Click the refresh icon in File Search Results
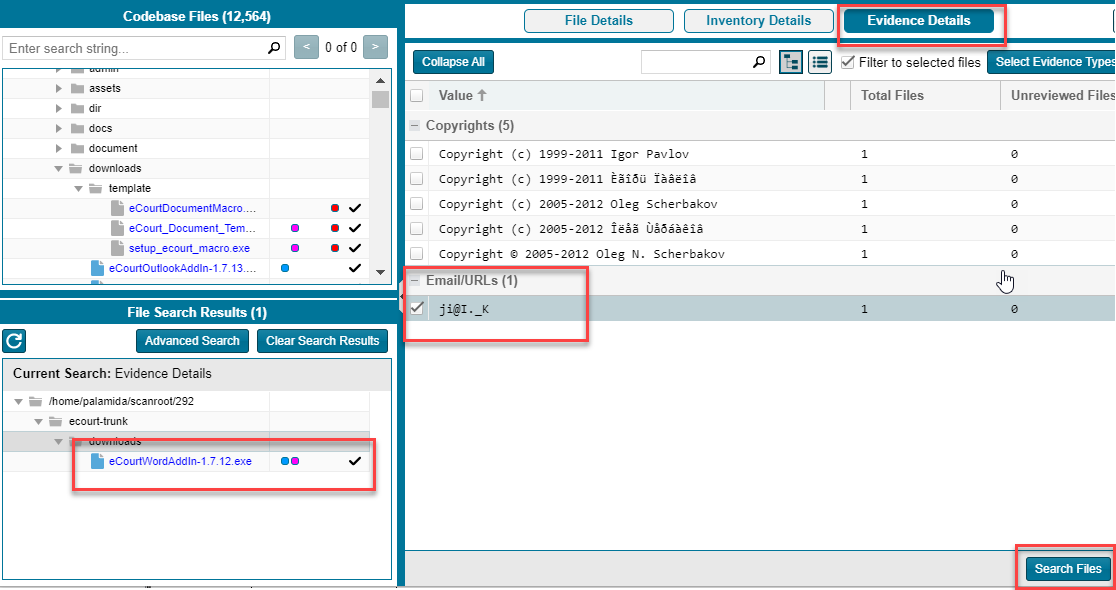Image resolution: width=1116 pixels, height=590 pixels. click(14, 341)
